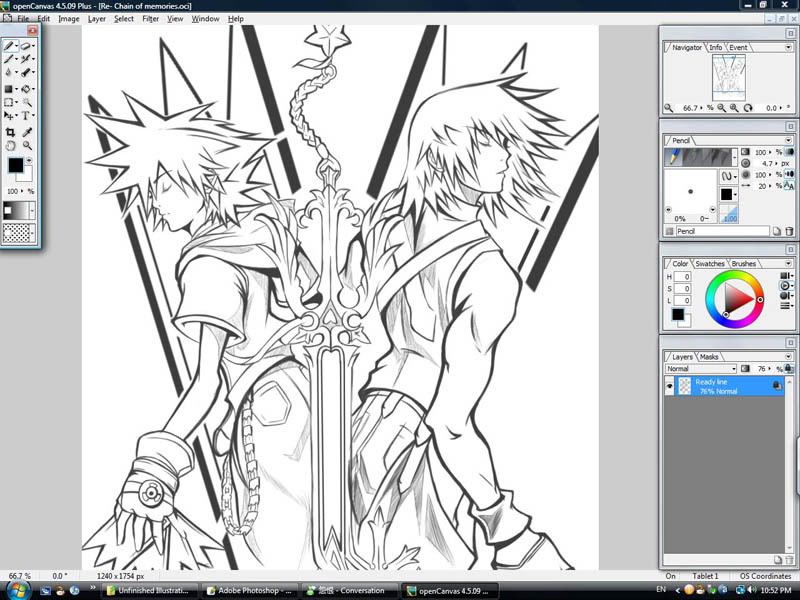Select the Pencil tool in toolbox
The height and width of the screenshot is (600, 800).
(x=9, y=46)
